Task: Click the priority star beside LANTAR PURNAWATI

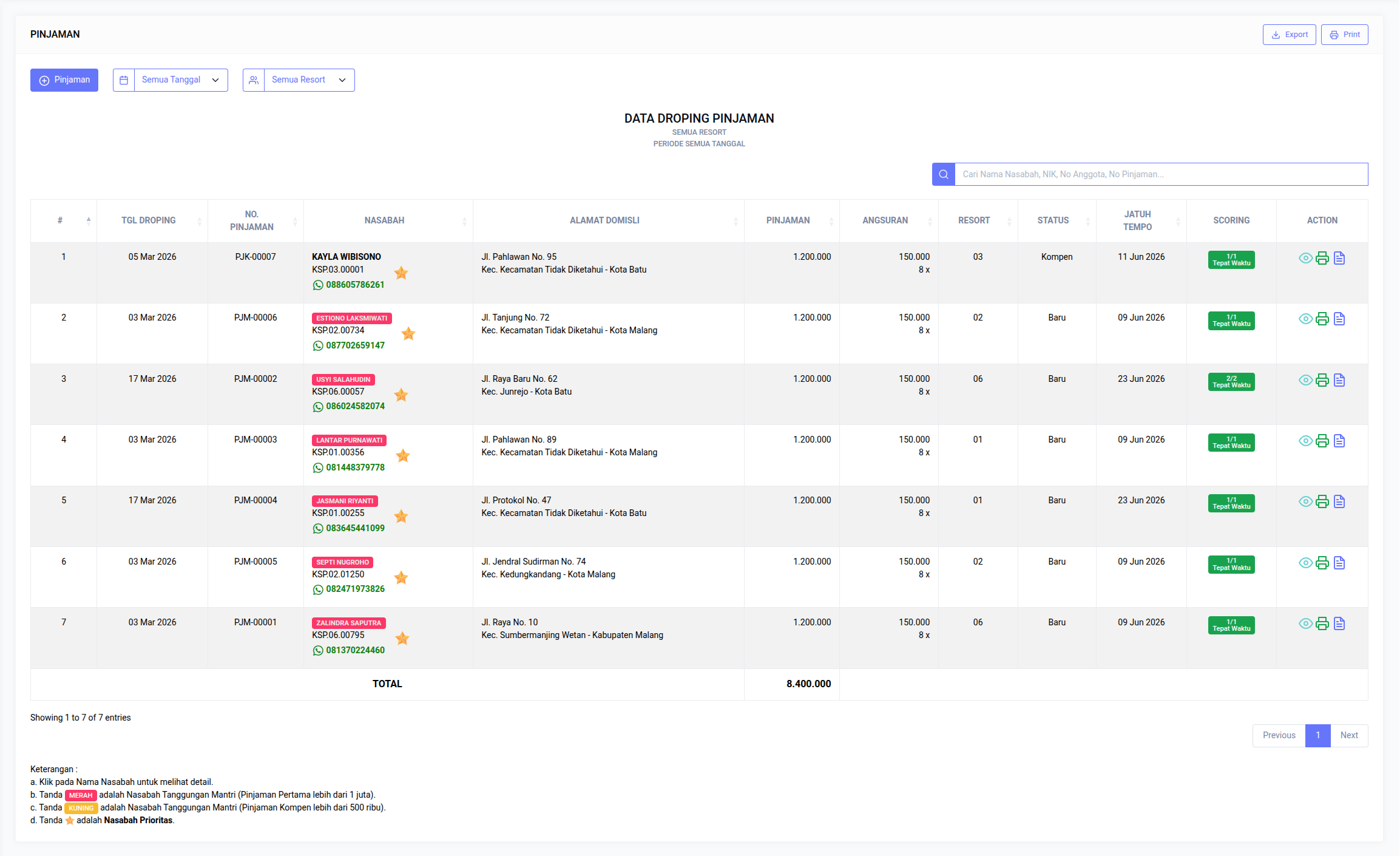Action: click(x=403, y=455)
